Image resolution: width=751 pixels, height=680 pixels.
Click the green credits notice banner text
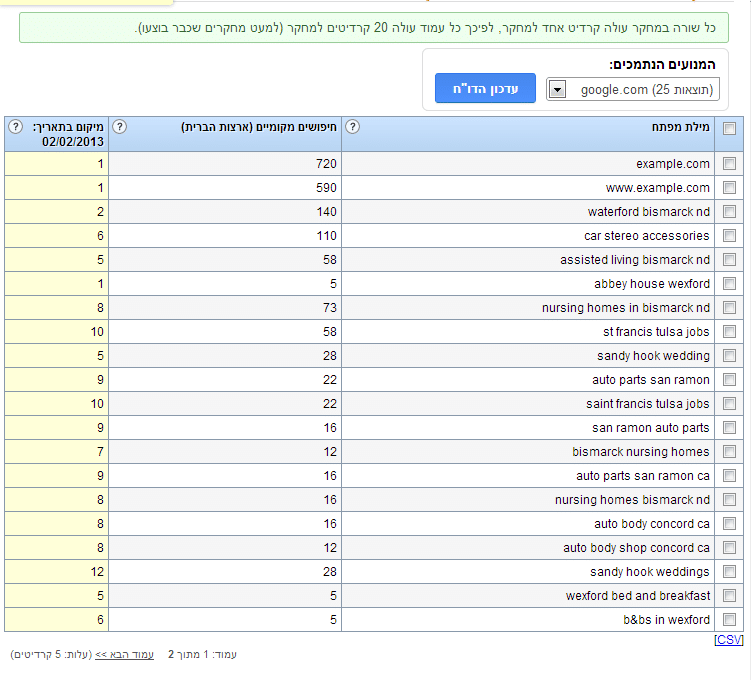425,28
